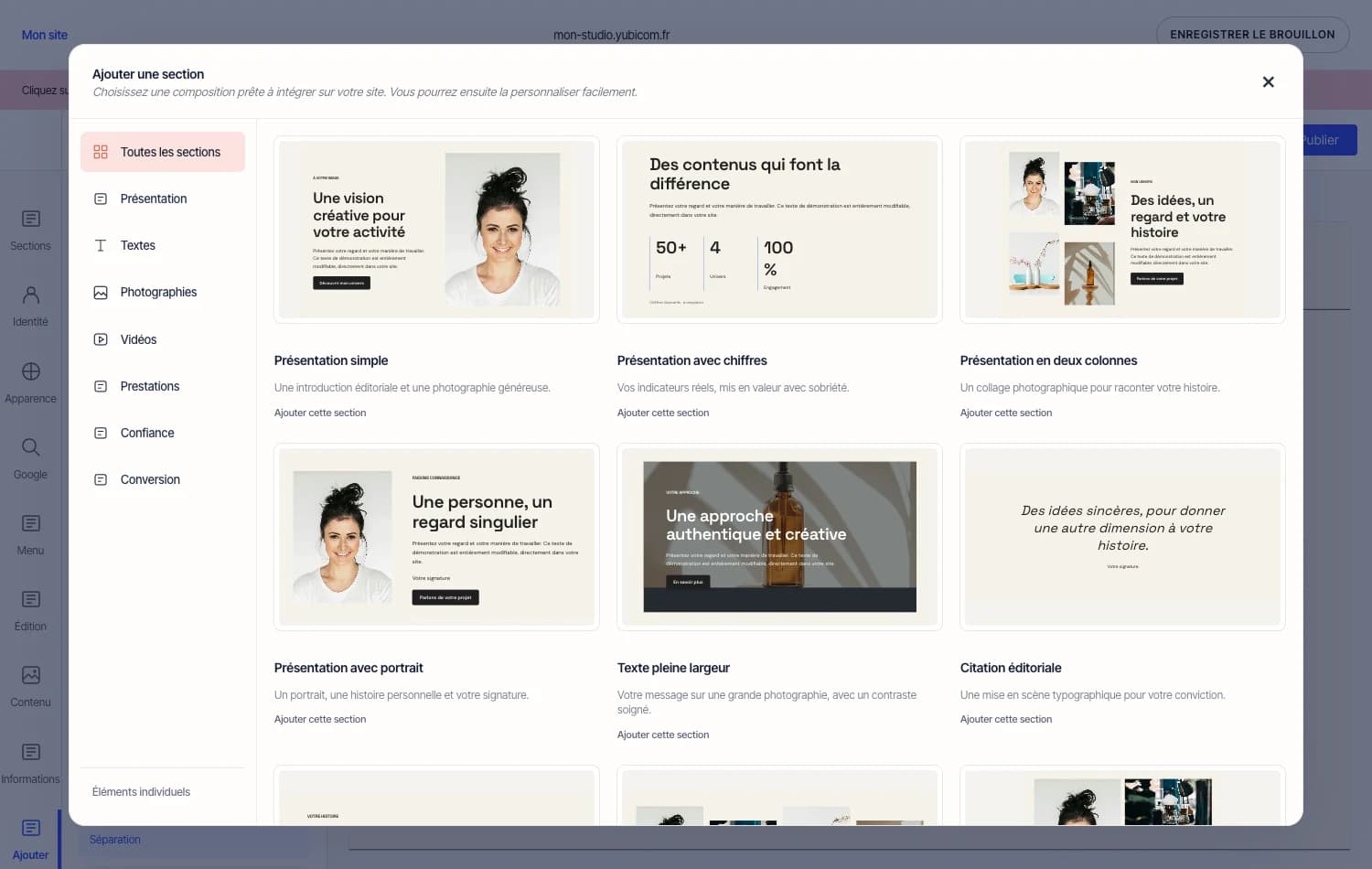
Task: Click the Photographies image icon
Action: (x=101, y=293)
